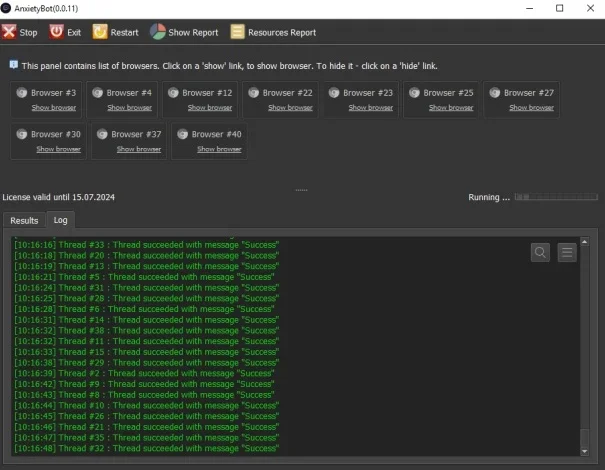Show browser link for Browser #12
The width and height of the screenshot is (605, 470).
tap(210, 108)
